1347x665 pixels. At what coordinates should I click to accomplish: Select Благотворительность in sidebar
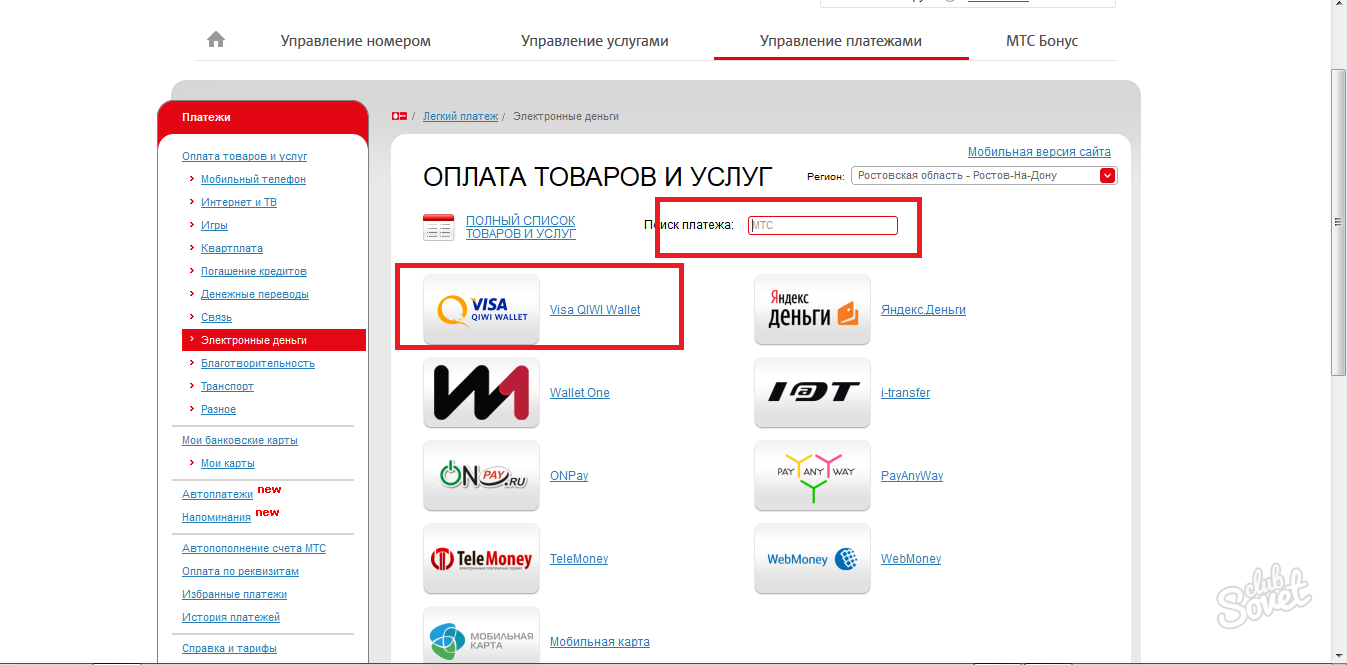pyautogui.click(x=258, y=363)
